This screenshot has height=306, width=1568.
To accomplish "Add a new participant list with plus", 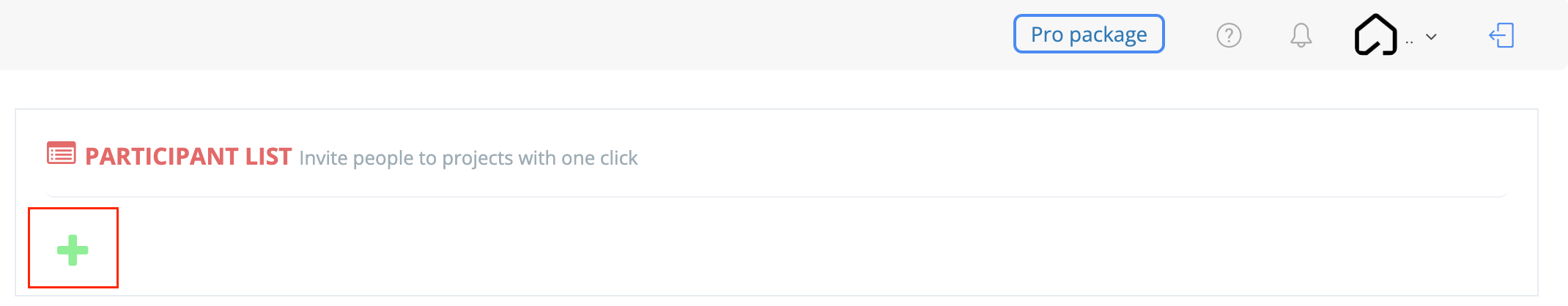I will point(73,250).
